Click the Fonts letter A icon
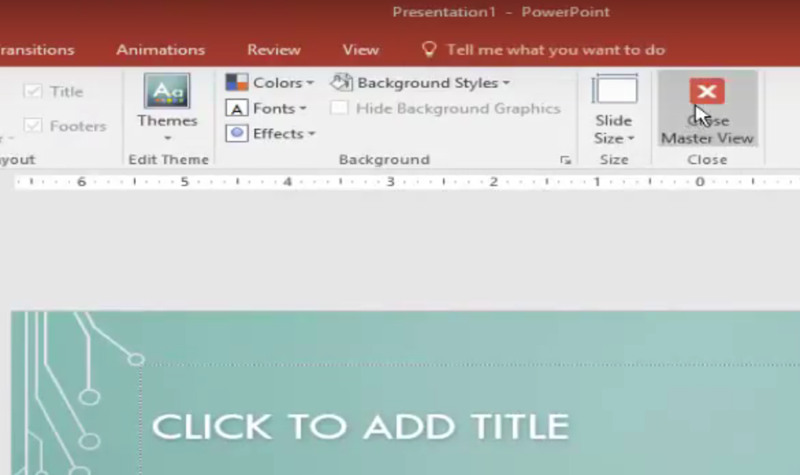800x475 pixels. (237, 108)
